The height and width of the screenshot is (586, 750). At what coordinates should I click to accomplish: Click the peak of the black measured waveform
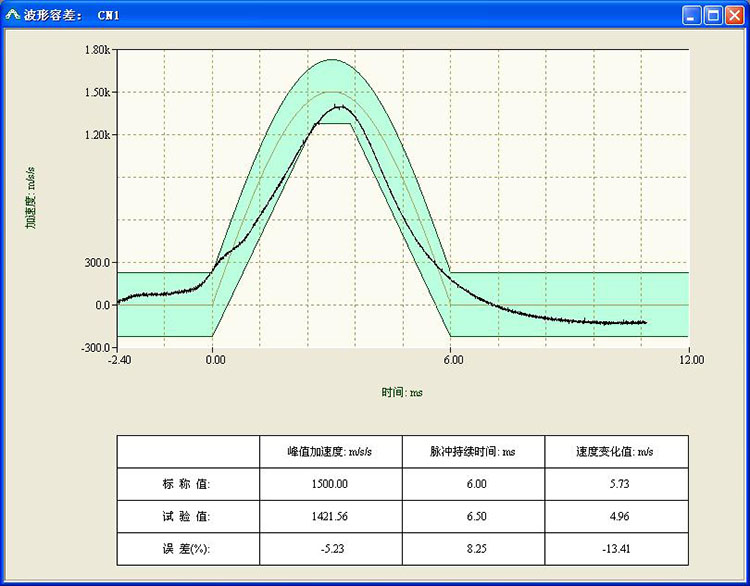(339, 106)
